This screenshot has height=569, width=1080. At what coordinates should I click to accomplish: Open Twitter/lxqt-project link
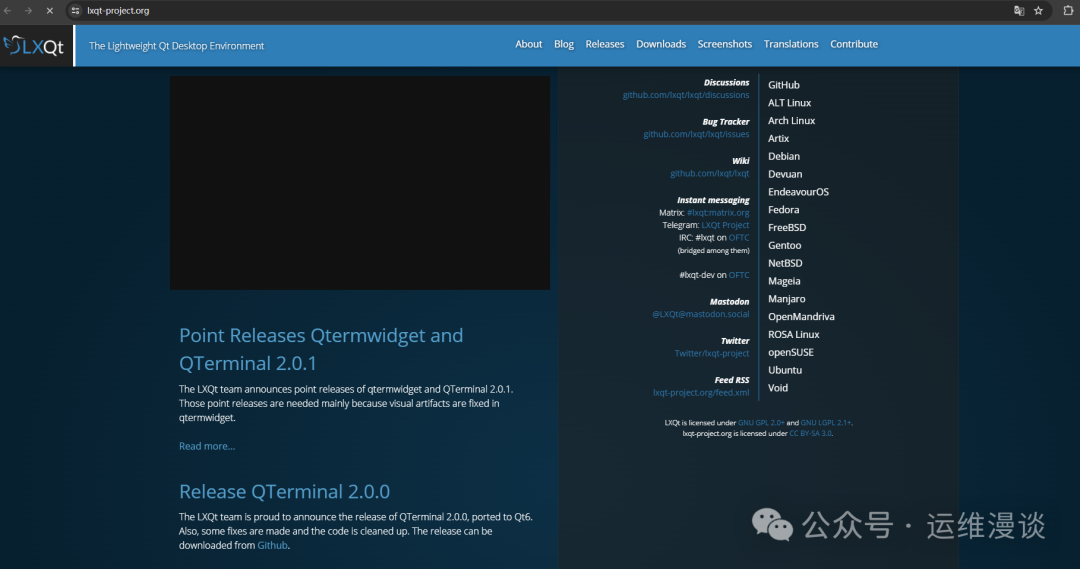point(712,353)
